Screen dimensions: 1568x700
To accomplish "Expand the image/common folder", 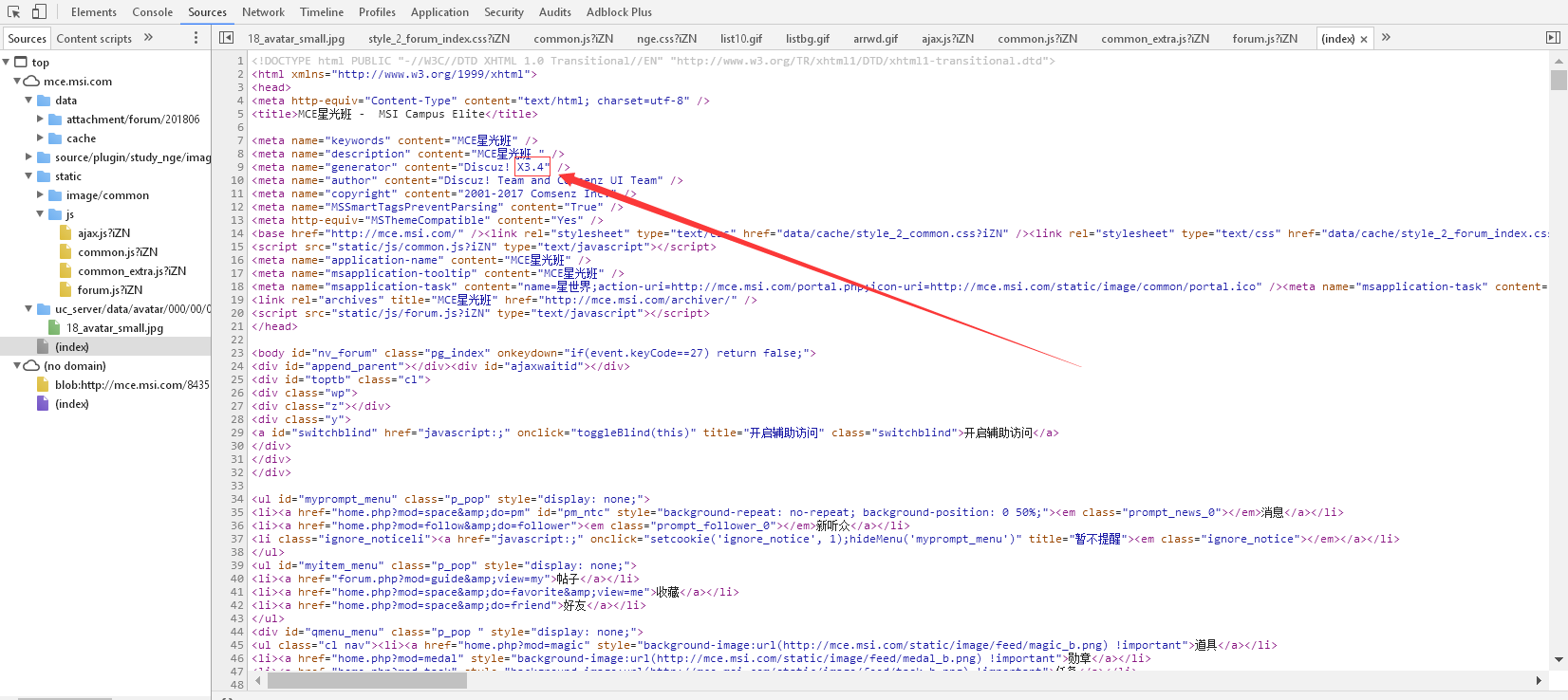I will click(40, 194).
